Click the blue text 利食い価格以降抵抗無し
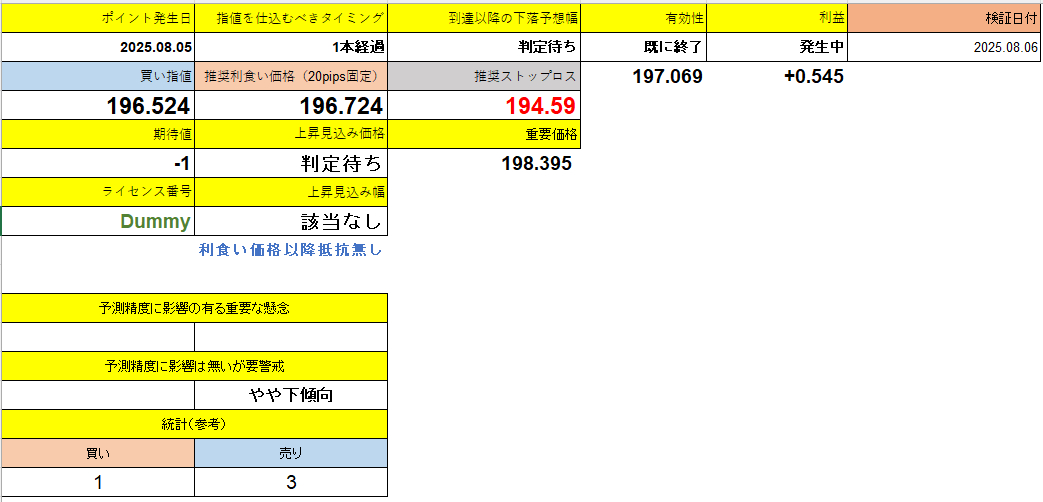This screenshot has width=1043, height=502. [291, 251]
